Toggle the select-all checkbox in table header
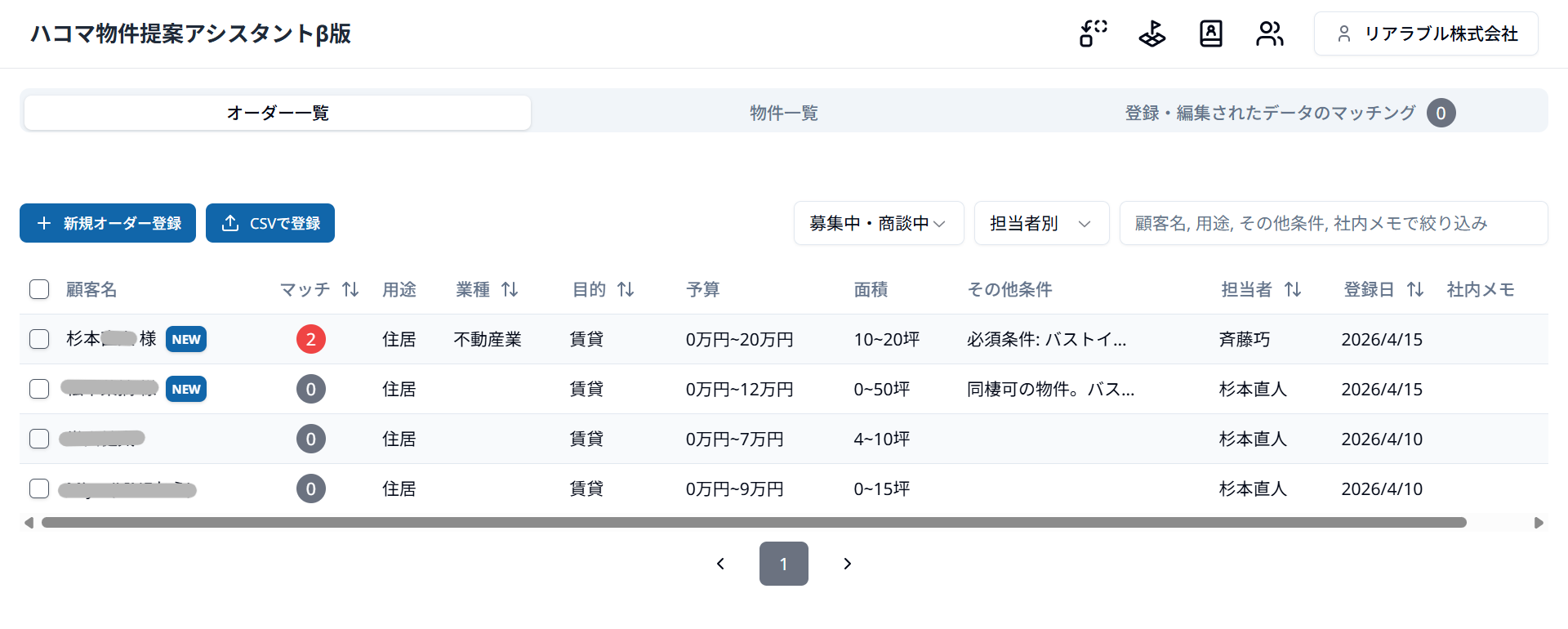The width and height of the screenshot is (1568, 629). point(39,289)
